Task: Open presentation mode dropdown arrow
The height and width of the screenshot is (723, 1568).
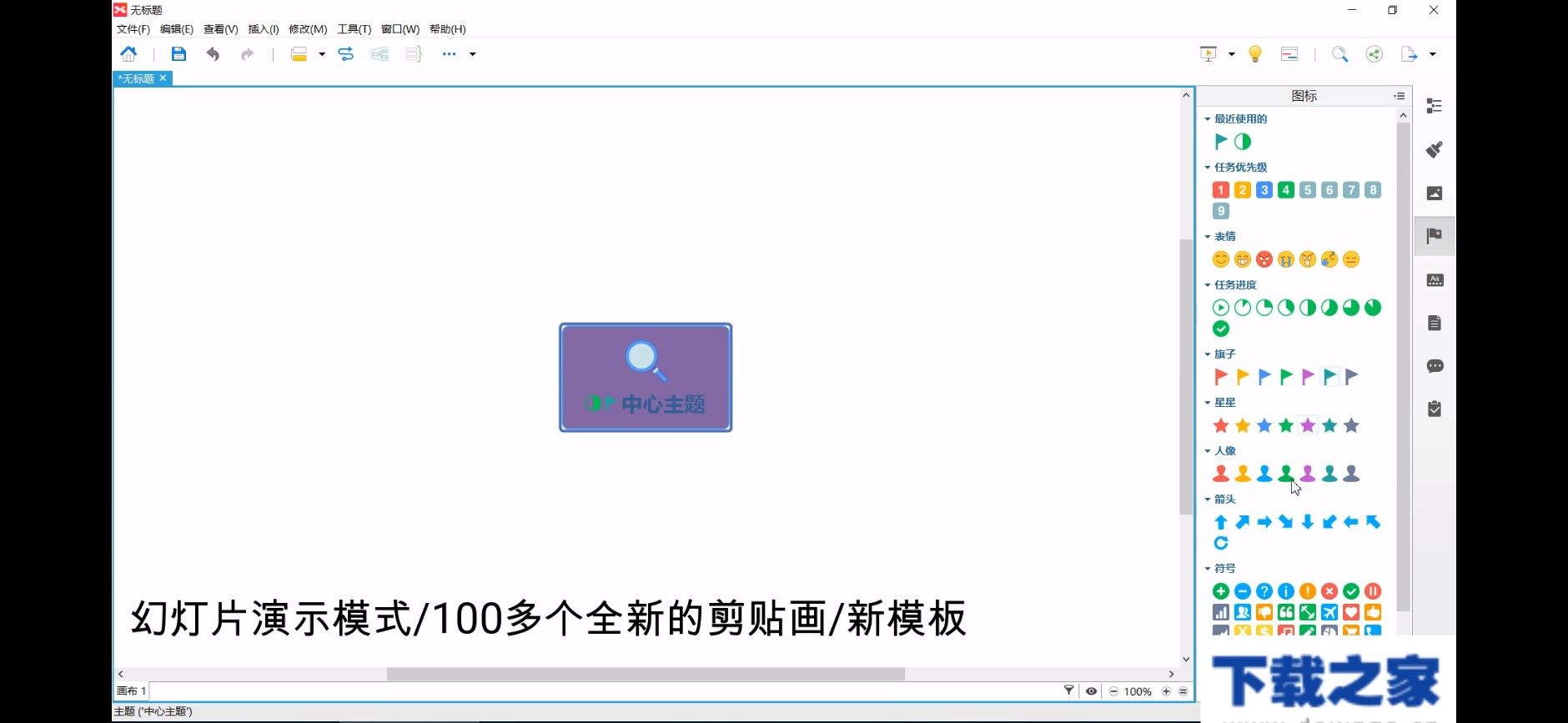Action: [x=1232, y=54]
